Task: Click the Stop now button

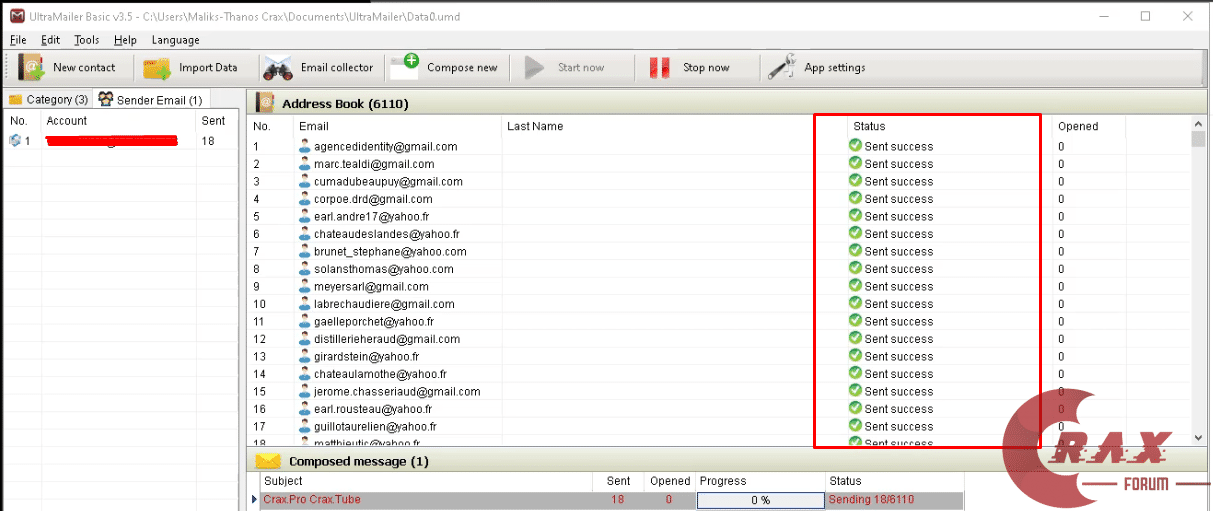Action: point(690,67)
